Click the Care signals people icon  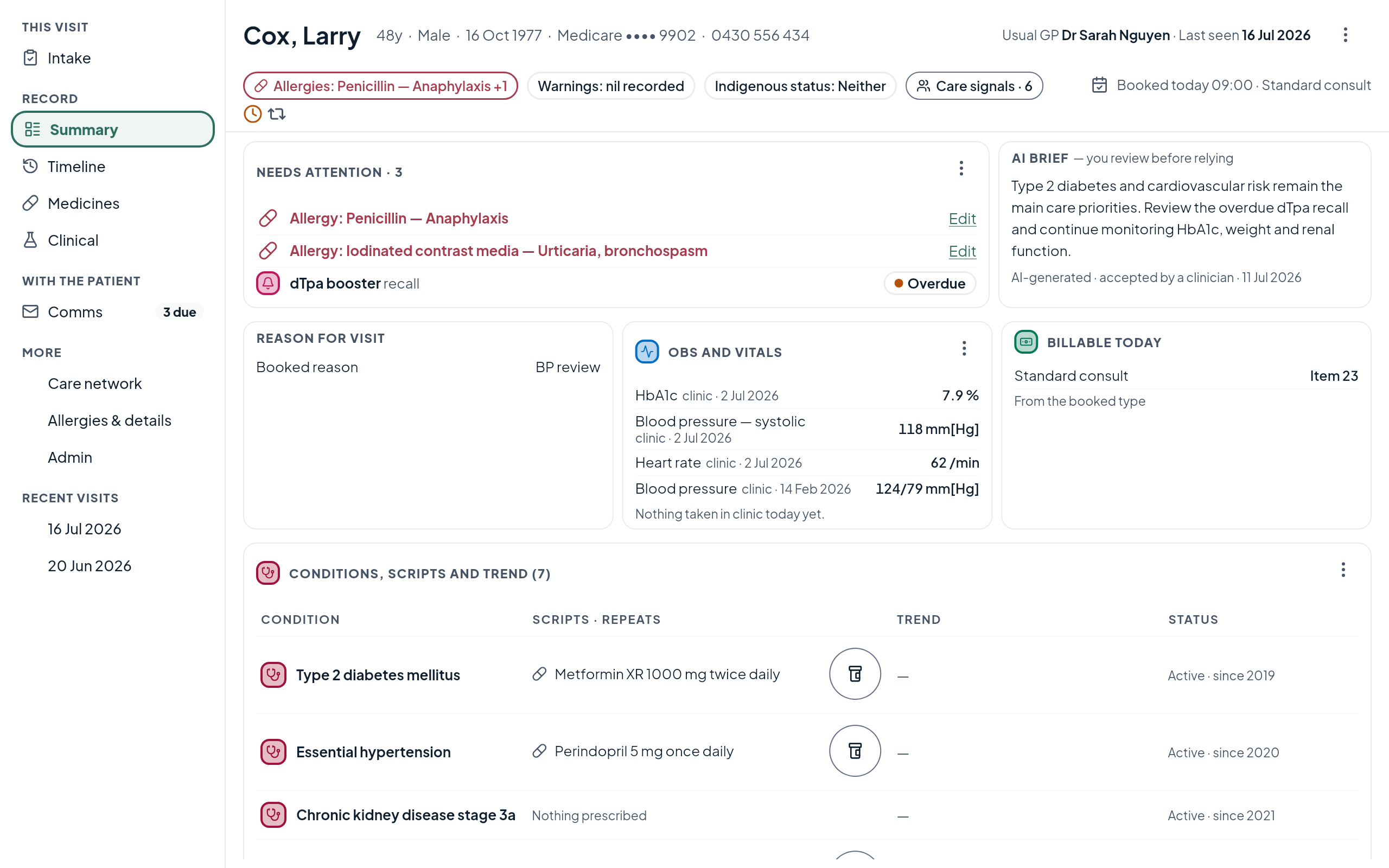(923, 86)
